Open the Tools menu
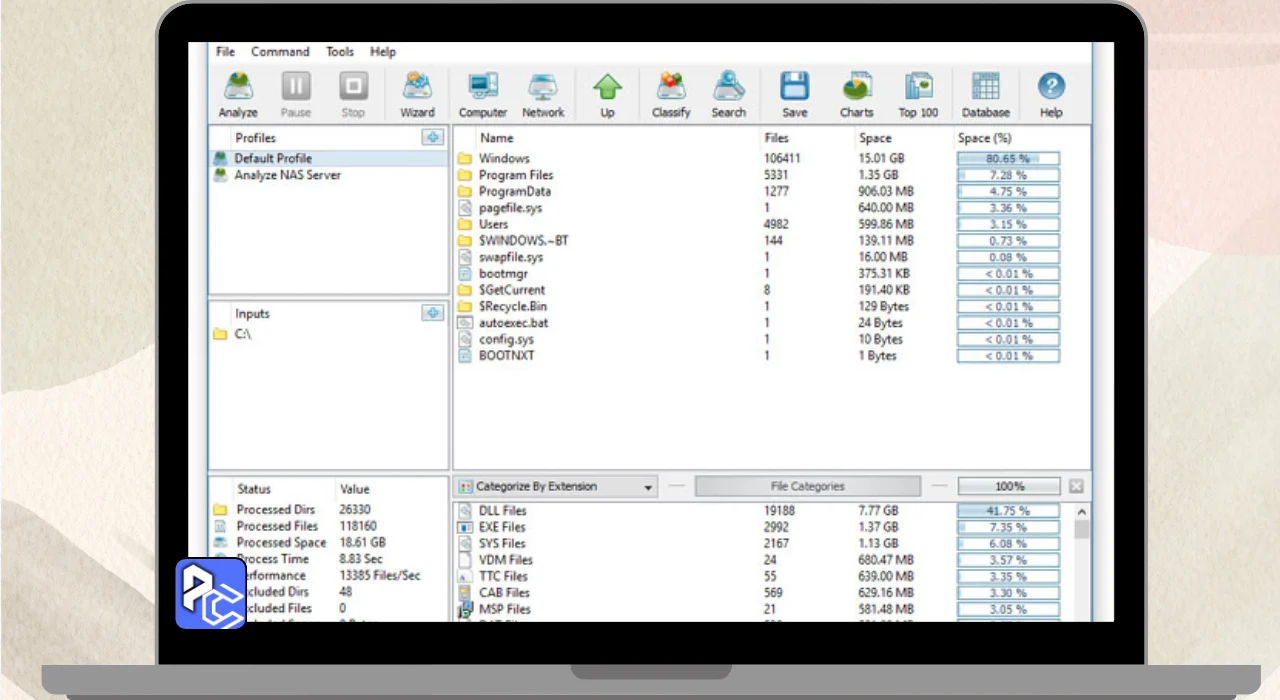Image resolution: width=1280 pixels, height=700 pixels. pyautogui.click(x=340, y=52)
